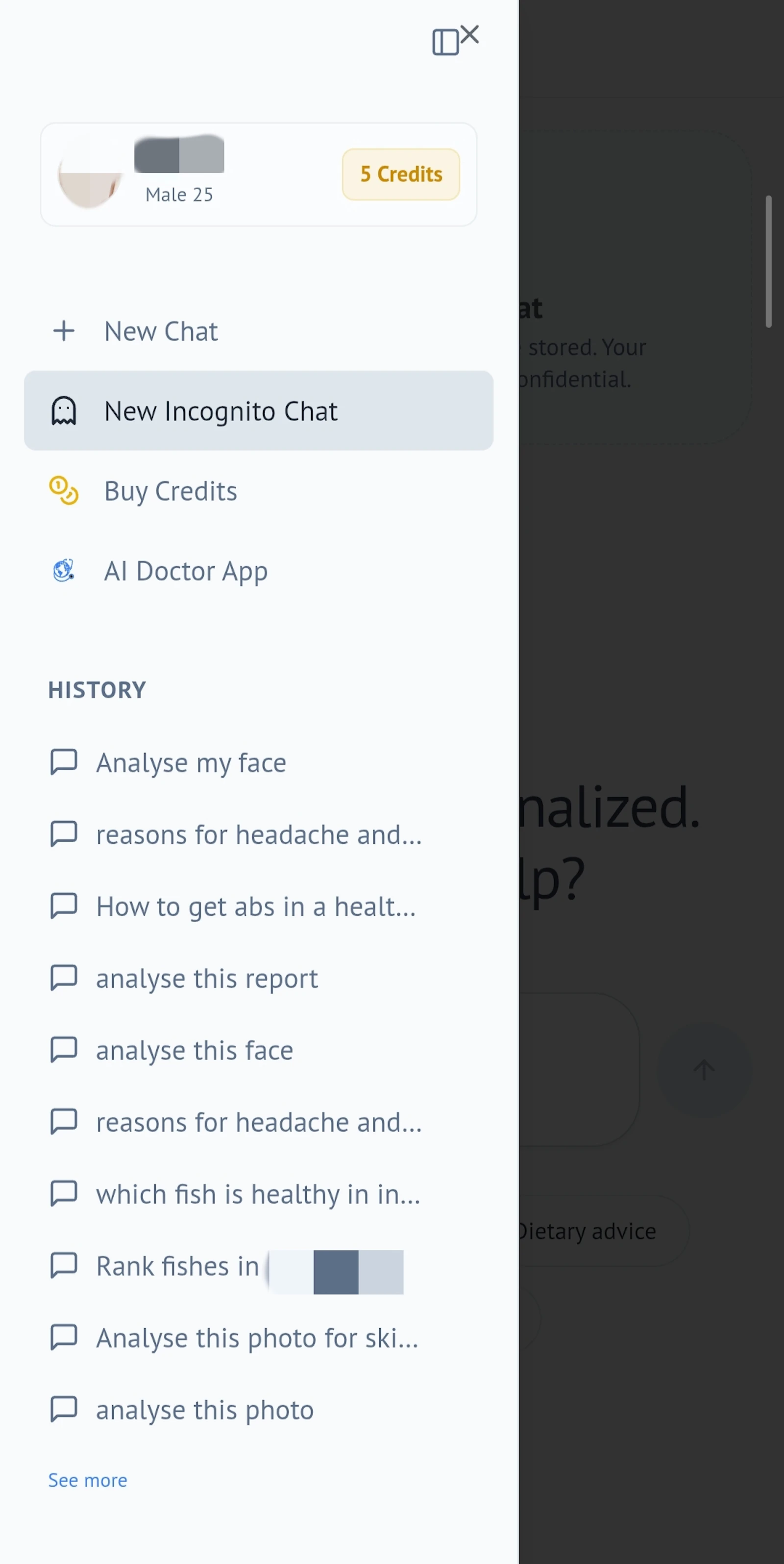Image resolution: width=784 pixels, height=1564 pixels.
Task: Click the dimmed send arrow button
Action: click(704, 1069)
